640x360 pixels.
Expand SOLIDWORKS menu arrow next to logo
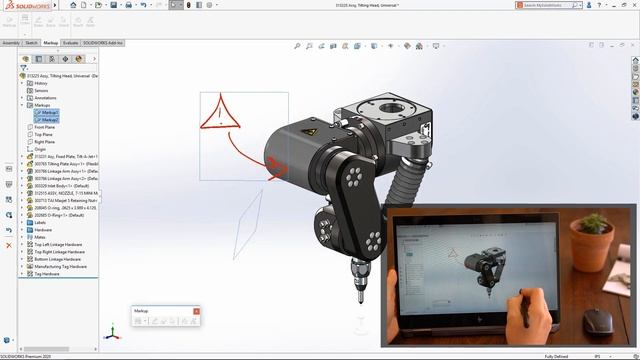click(x=55, y=5)
